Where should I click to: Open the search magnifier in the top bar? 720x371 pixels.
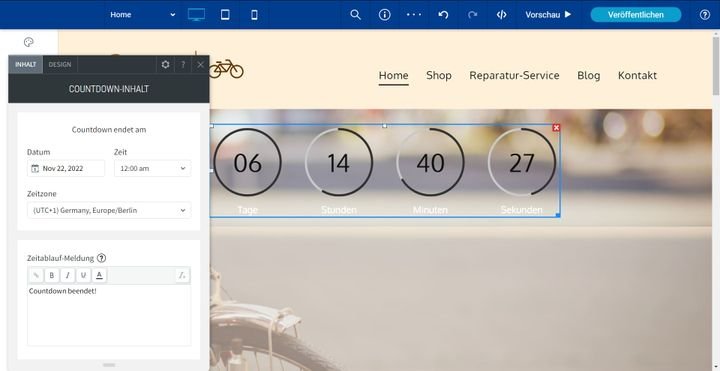tap(355, 15)
